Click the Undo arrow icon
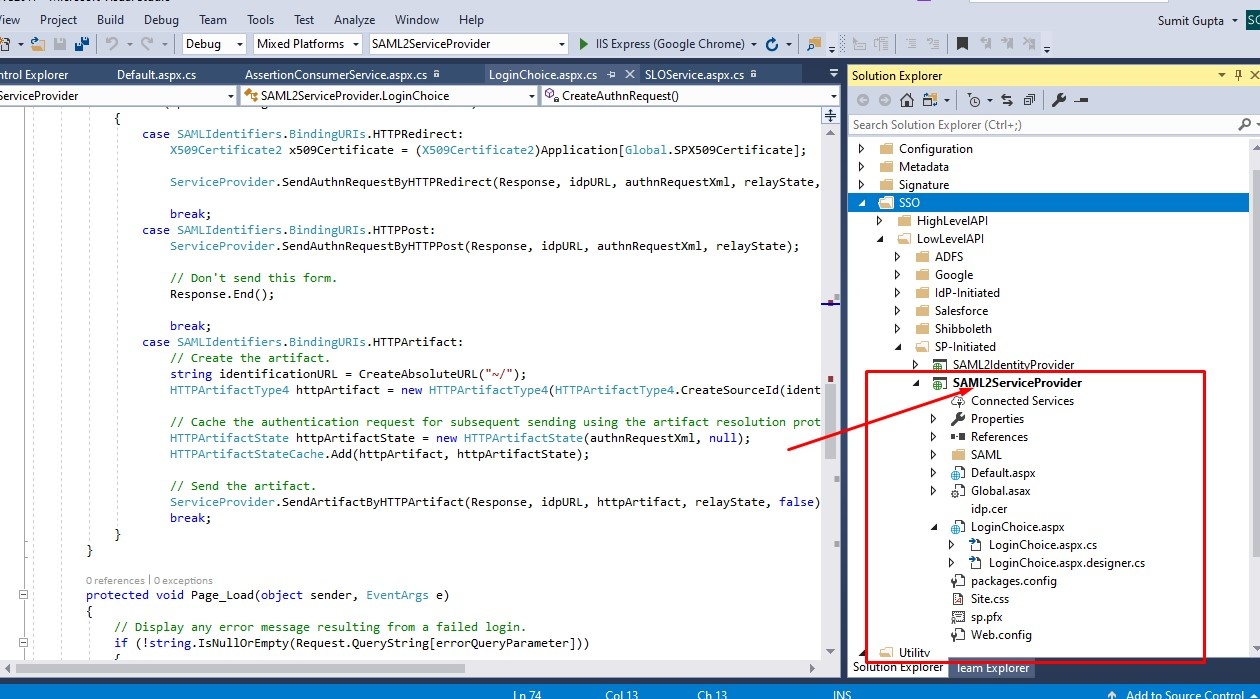The image size is (1260, 699). coord(112,44)
